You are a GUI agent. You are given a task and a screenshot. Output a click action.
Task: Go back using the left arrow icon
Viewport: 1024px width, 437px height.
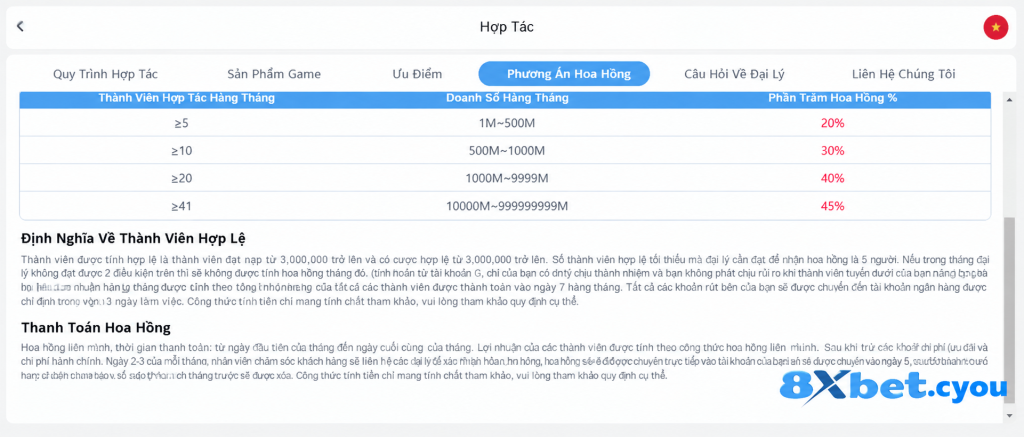tap(20, 26)
